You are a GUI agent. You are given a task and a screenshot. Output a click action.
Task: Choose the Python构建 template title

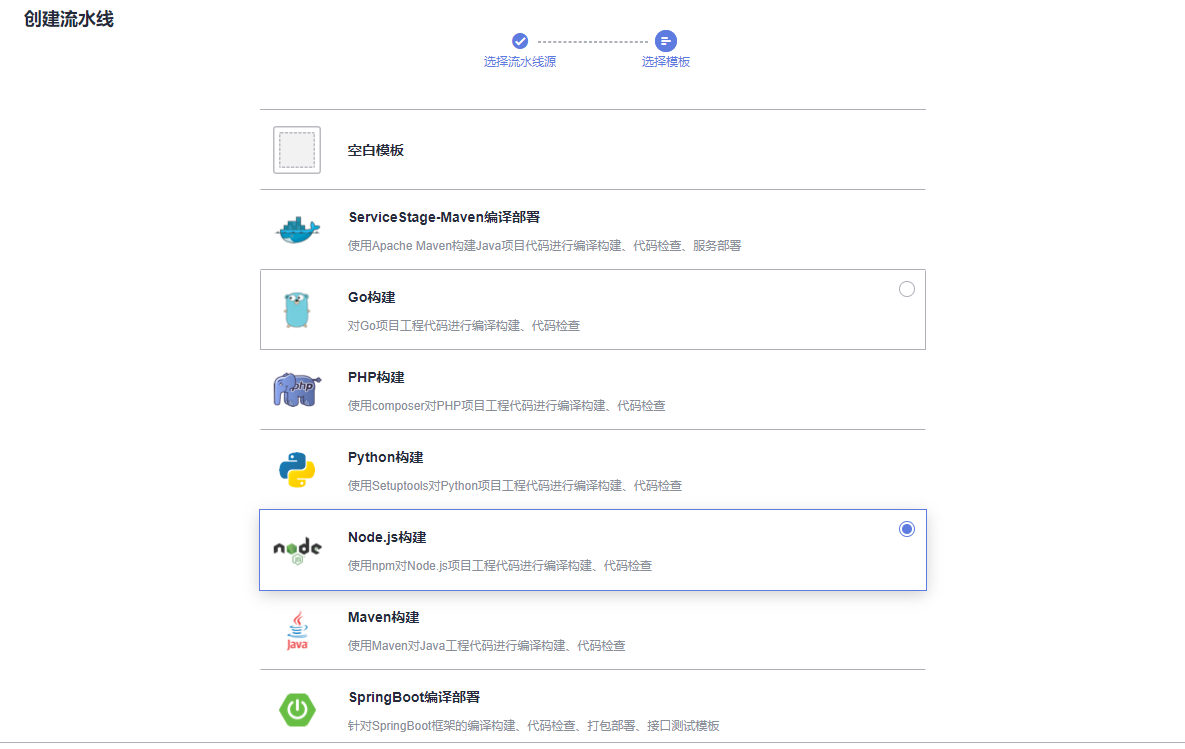385,458
